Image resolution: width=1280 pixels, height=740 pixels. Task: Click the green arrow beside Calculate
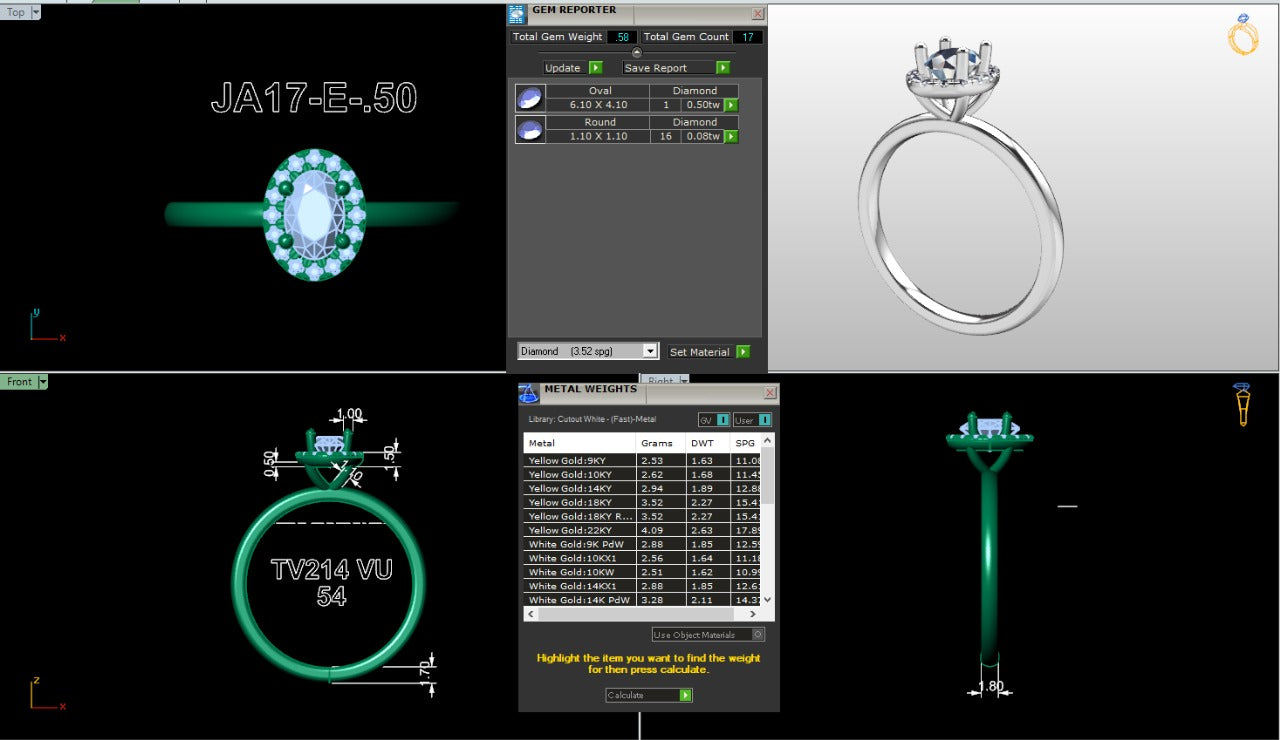(x=686, y=695)
